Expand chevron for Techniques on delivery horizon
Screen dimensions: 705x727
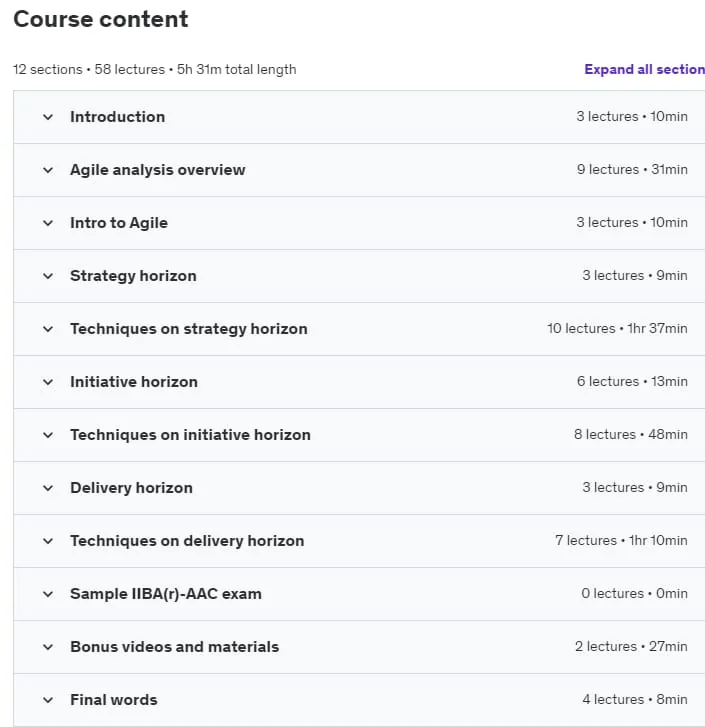coord(48,541)
